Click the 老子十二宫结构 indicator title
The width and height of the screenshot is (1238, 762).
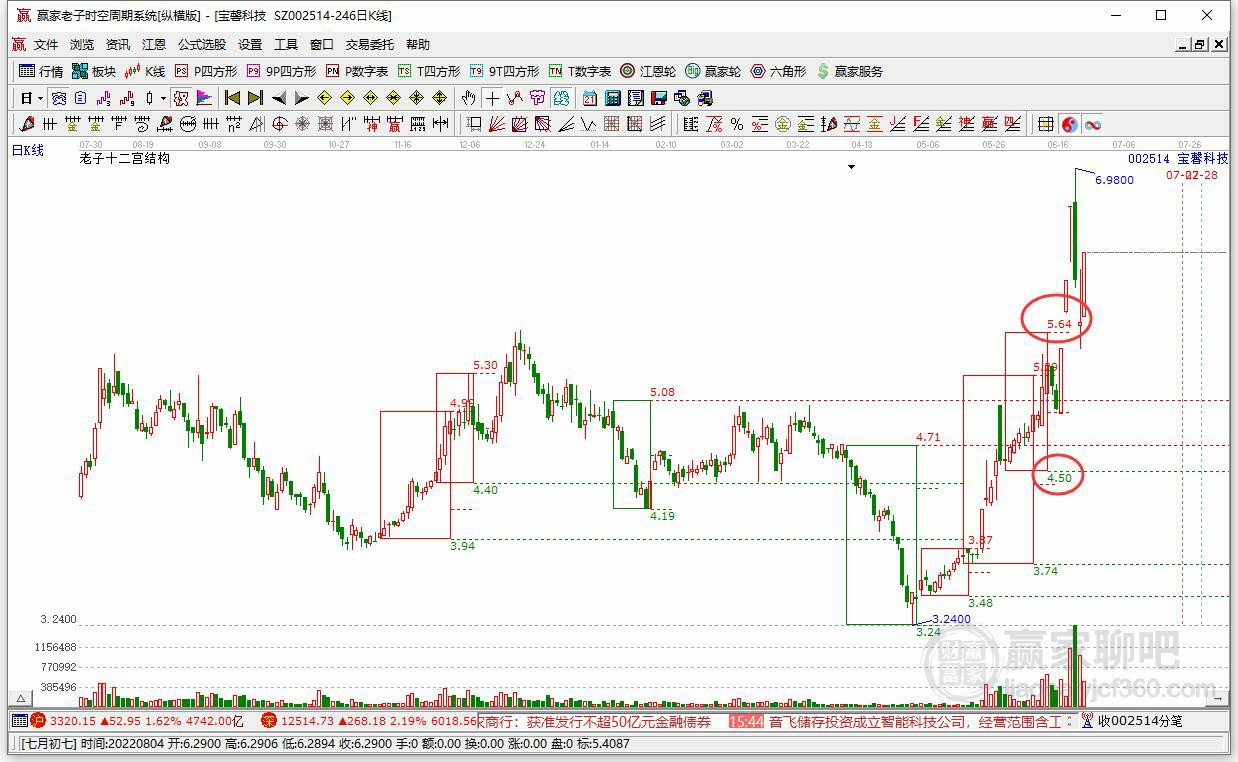point(125,158)
